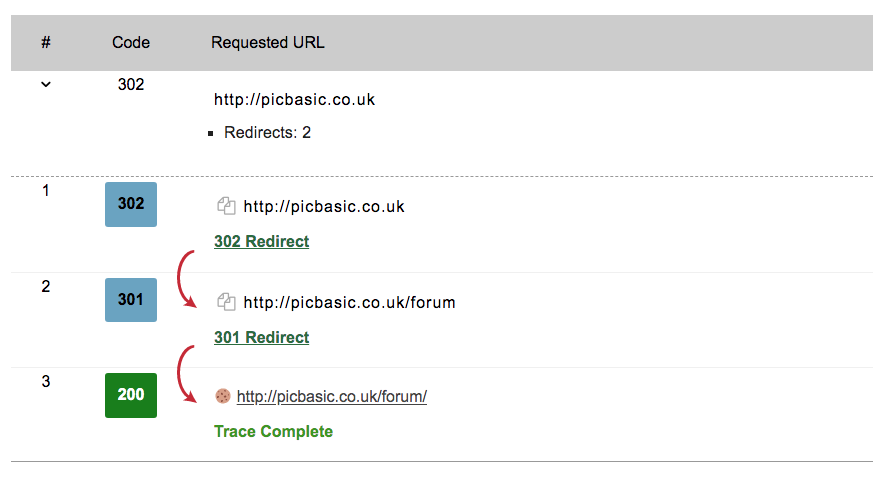Click the URL text in the top summary row
Image resolution: width=891 pixels, height=480 pixels.
pyautogui.click(x=295, y=100)
